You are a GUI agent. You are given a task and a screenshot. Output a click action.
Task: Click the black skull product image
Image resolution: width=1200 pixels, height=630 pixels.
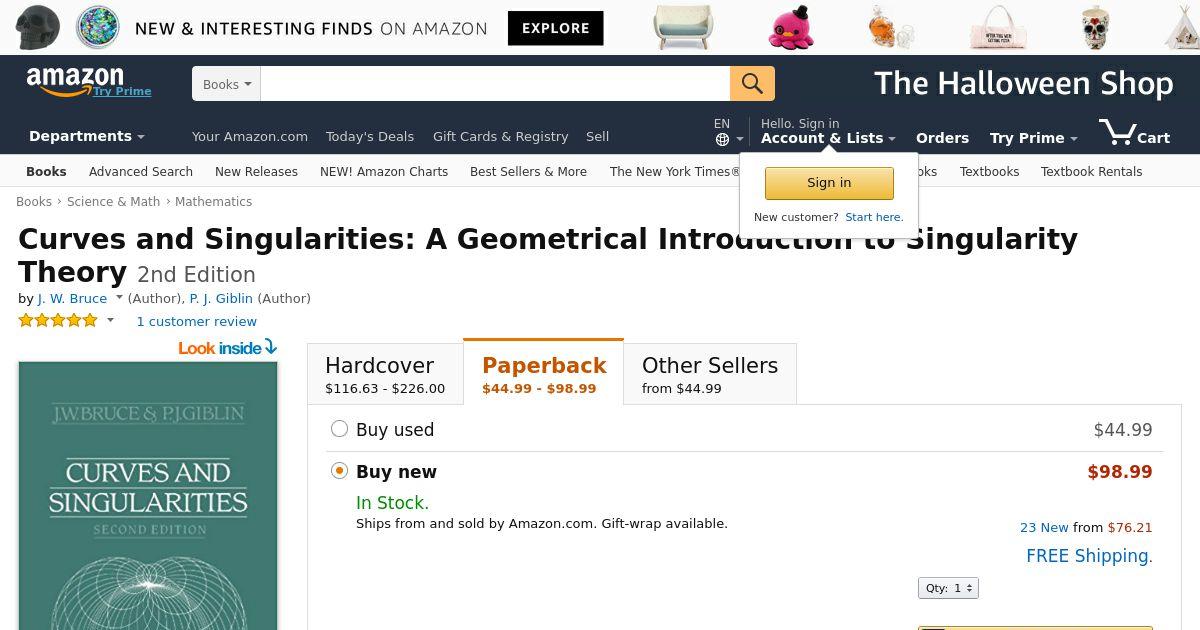37,27
